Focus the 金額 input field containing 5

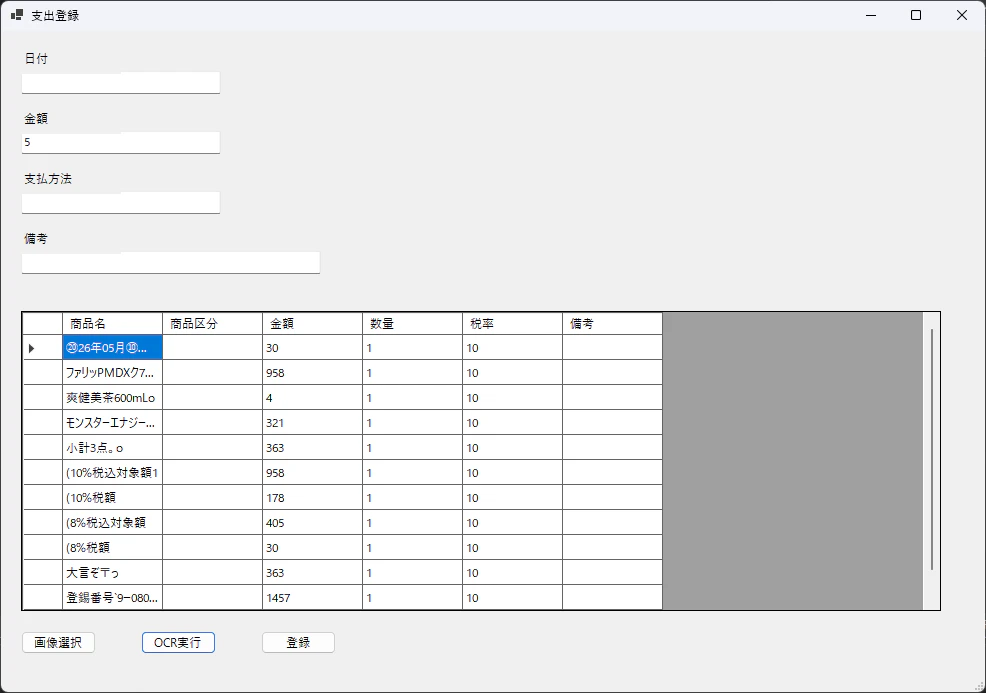(121, 142)
